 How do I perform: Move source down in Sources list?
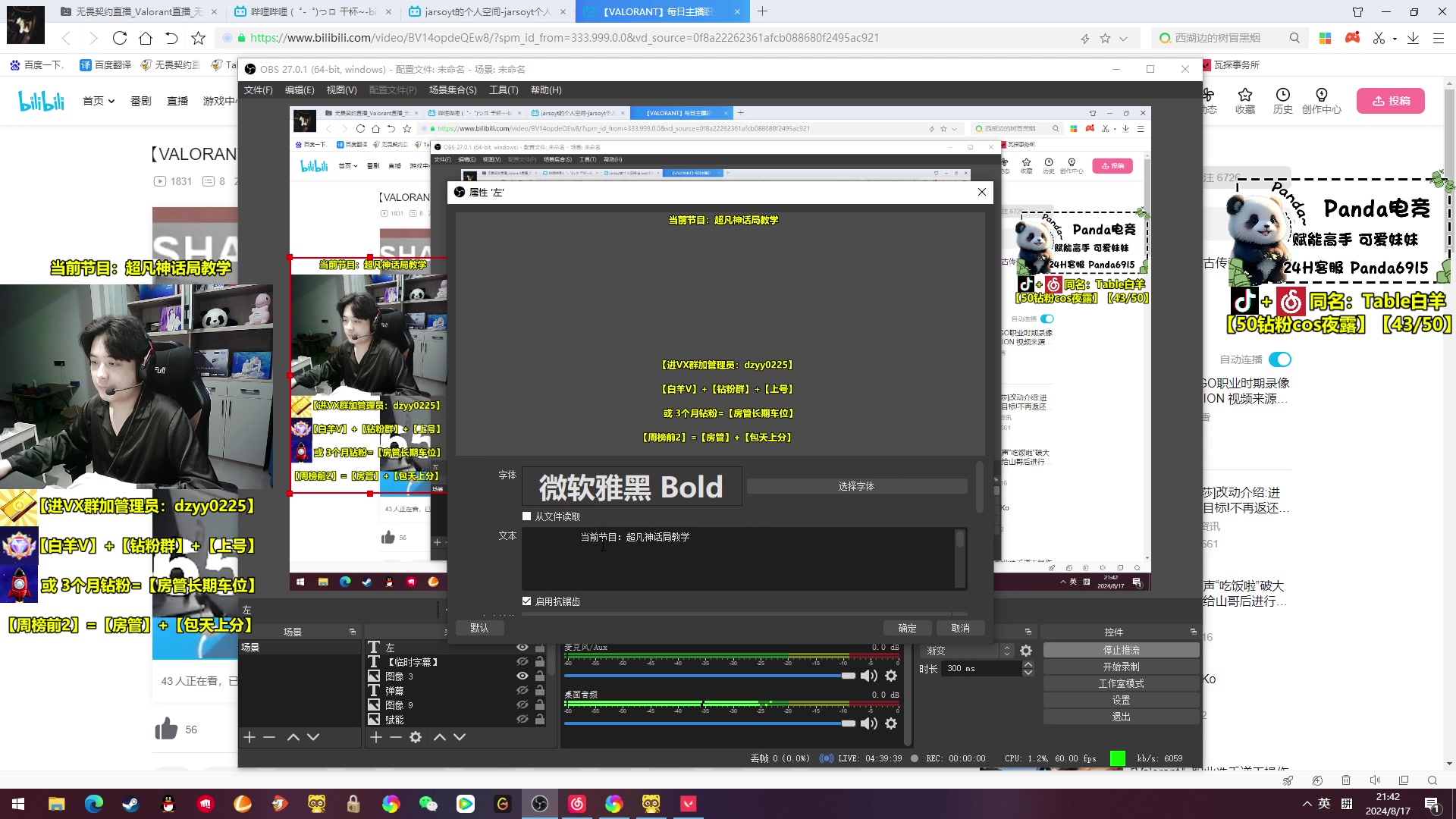coord(460,737)
